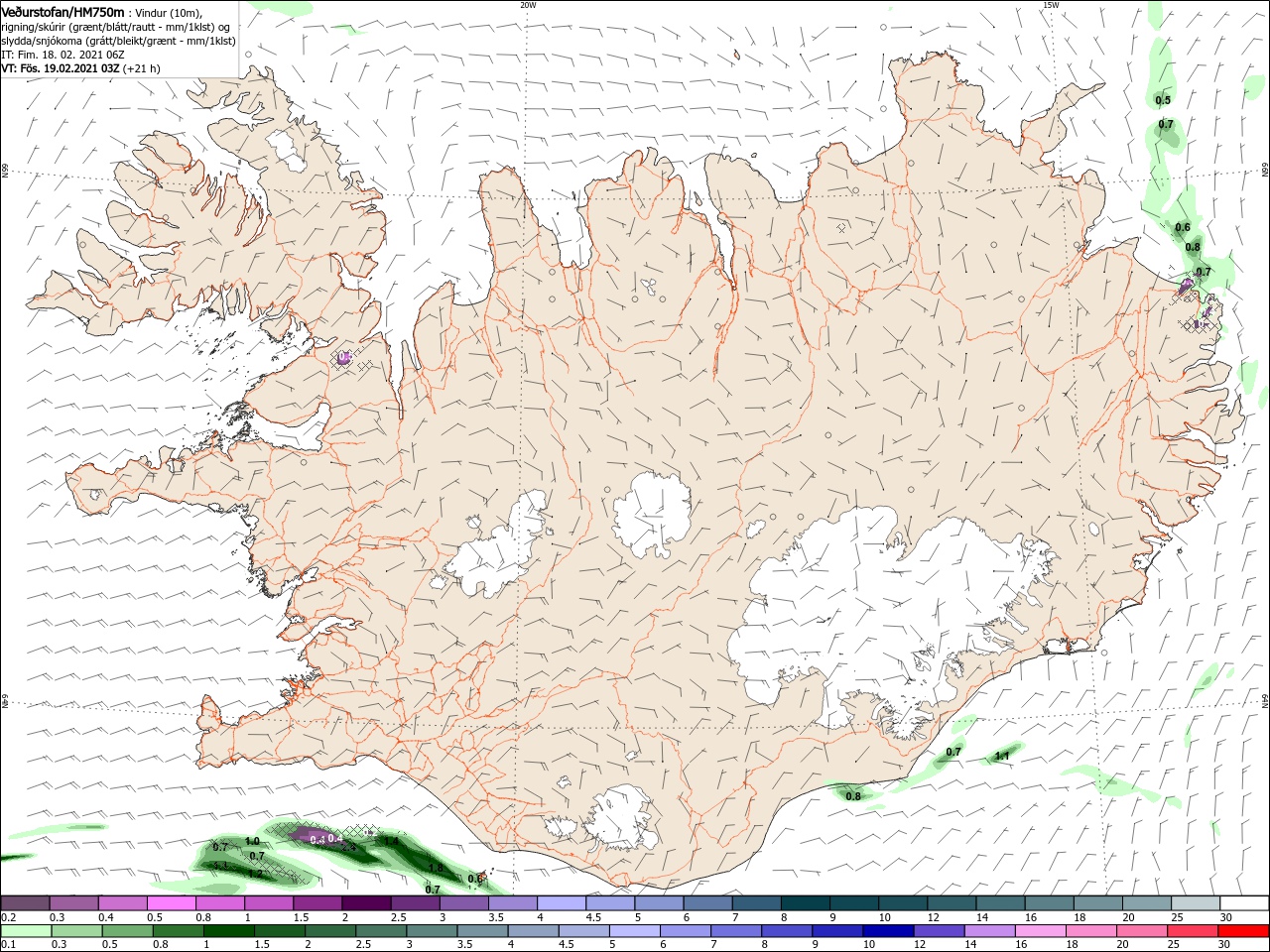This screenshot has width=1270, height=952.
Task: Select dark teal 8 swatch in top legend row
Action: pos(806,903)
